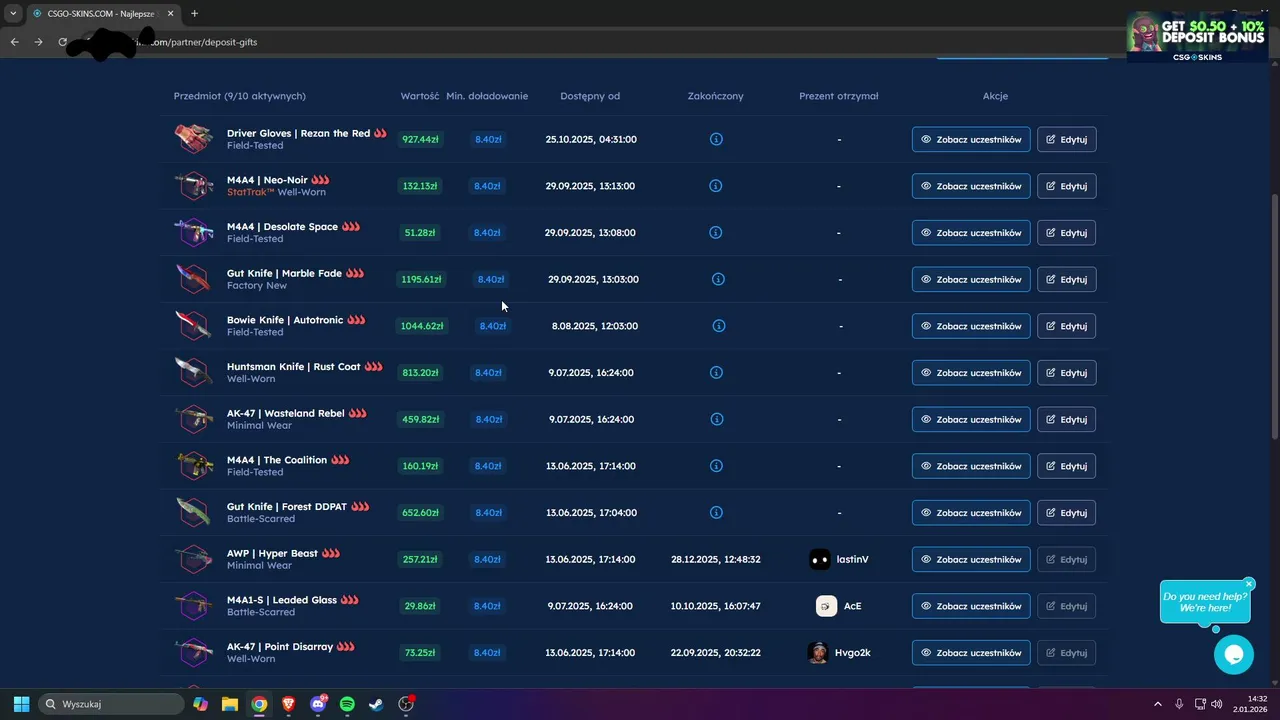Viewport: 1280px width, 720px height.
Task: Expand the tab search dropdown arrow
Action: pos(13,14)
